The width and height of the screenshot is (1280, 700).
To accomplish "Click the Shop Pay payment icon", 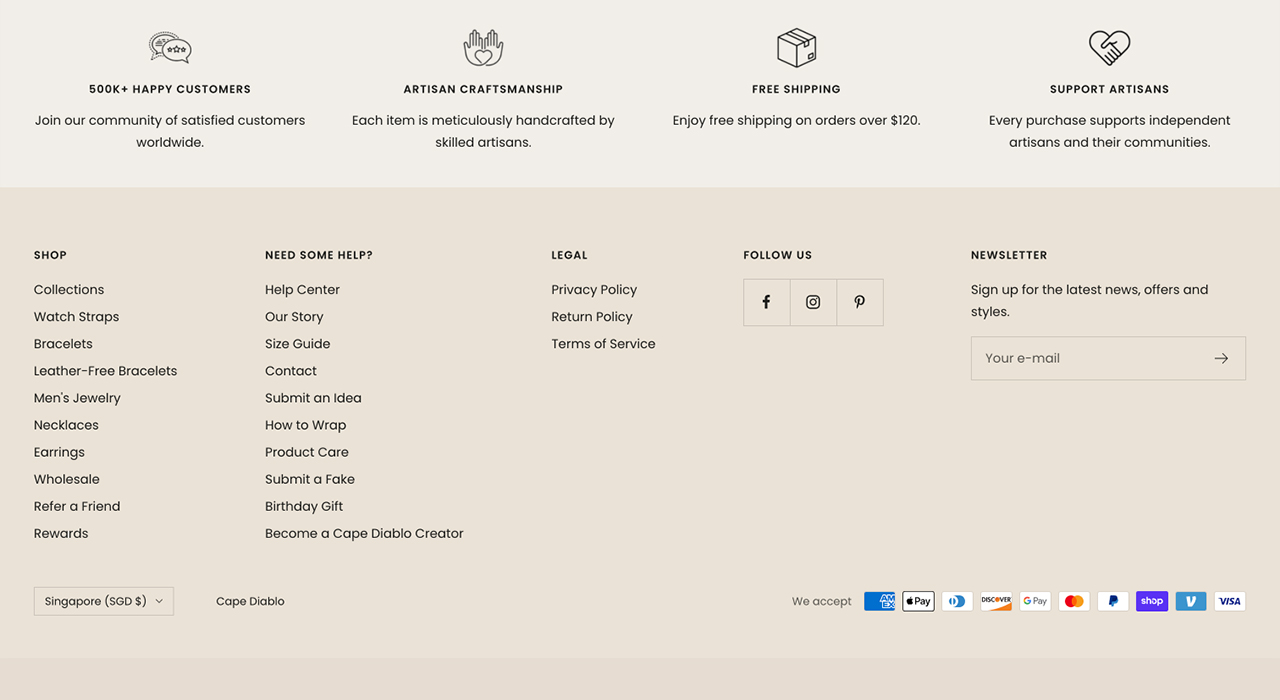I will (x=1152, y=601).
